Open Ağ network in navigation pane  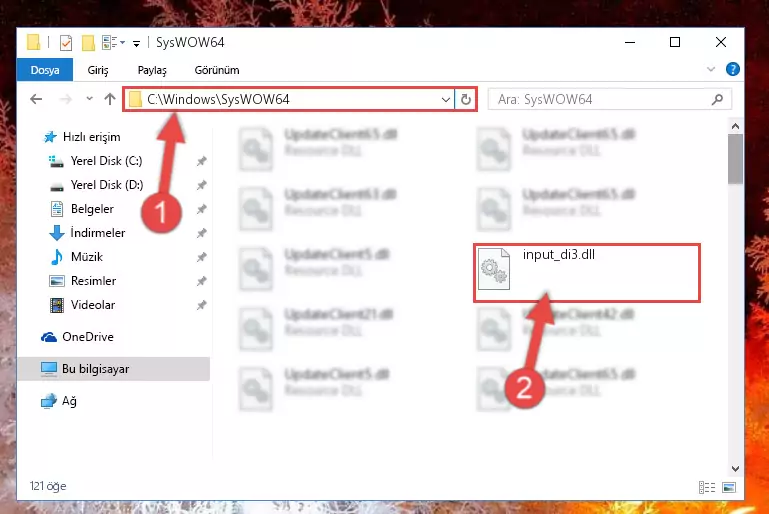pyautogui.click(x=69, y=401)
